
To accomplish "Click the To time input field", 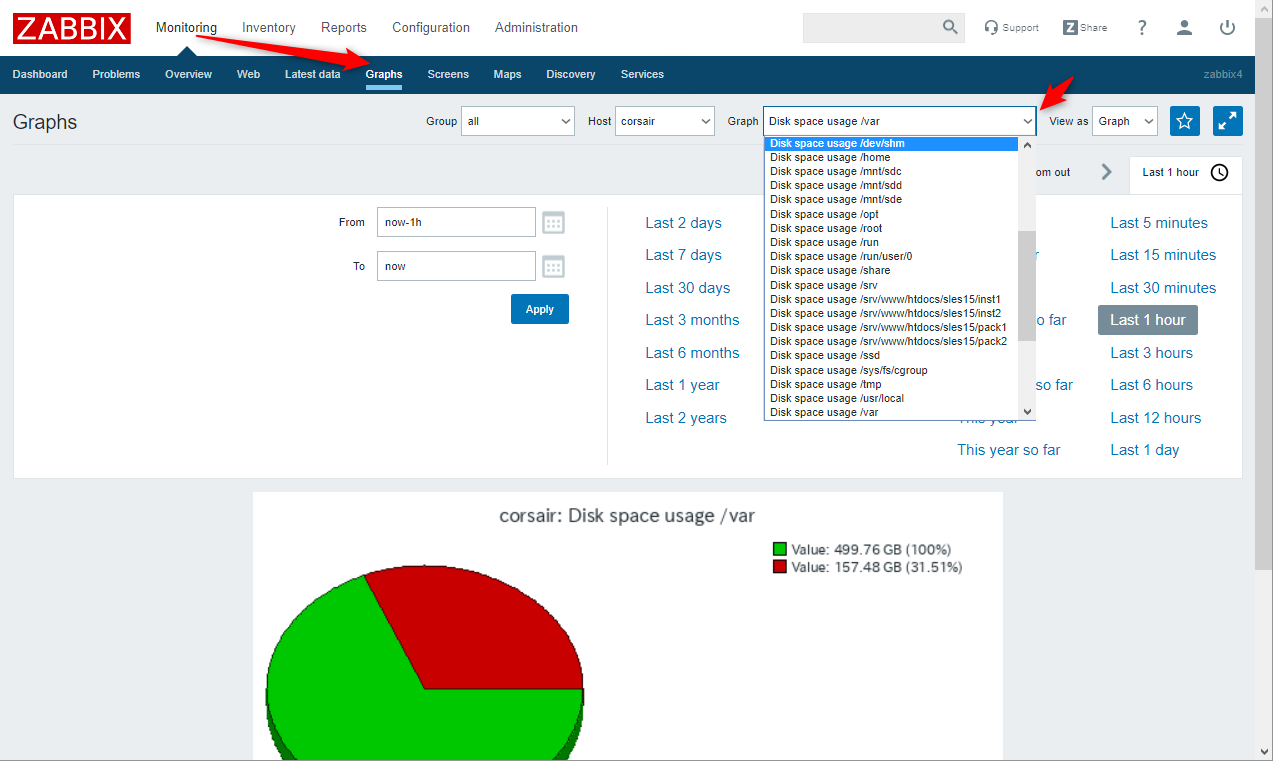I will 456,266.
